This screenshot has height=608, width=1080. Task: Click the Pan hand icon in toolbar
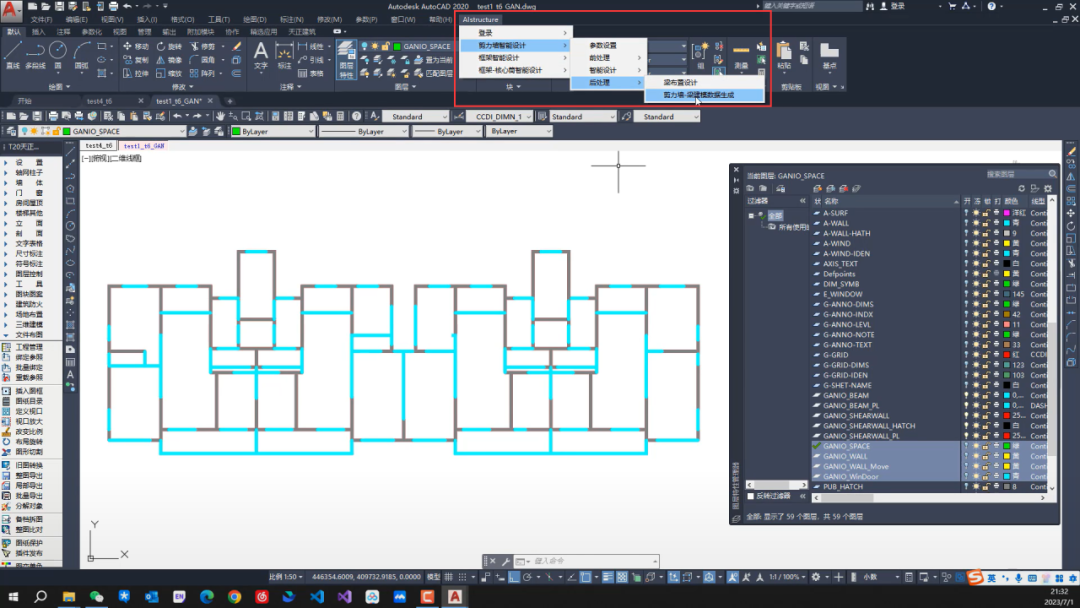point(220,116)
